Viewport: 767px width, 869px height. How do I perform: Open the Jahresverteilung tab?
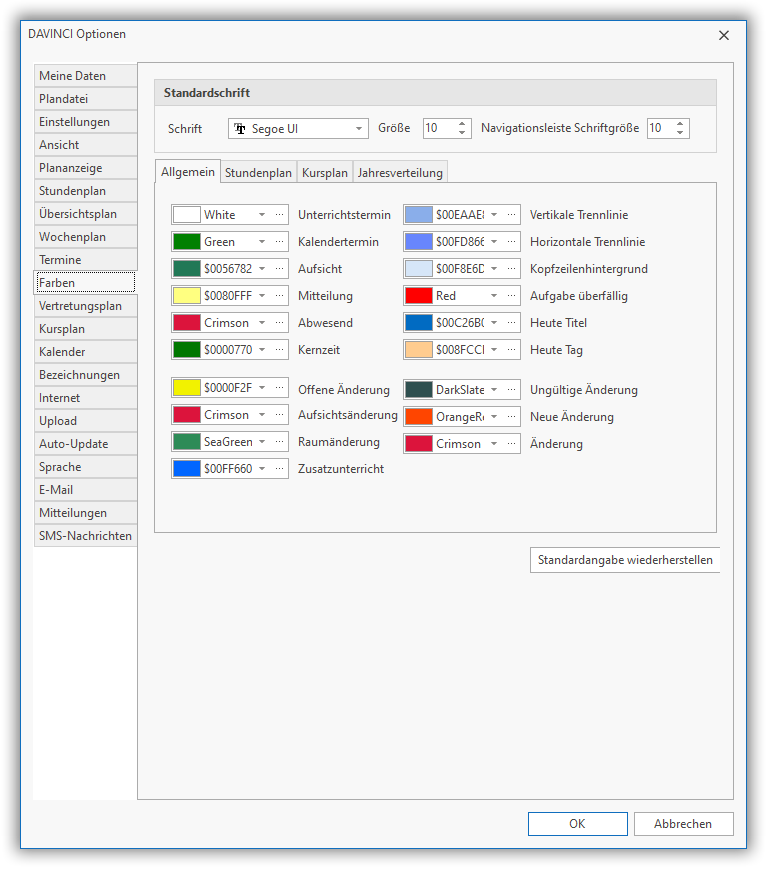pos(400,173)
